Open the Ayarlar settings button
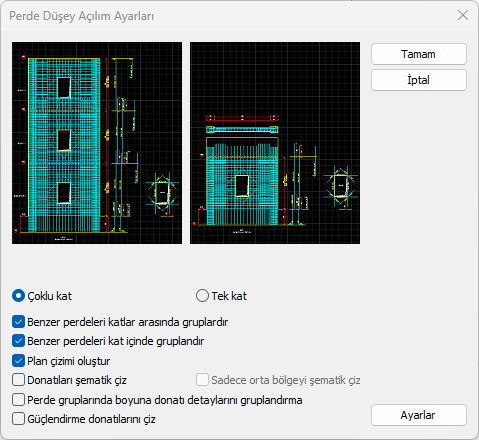479x440 pixels. 419,415
